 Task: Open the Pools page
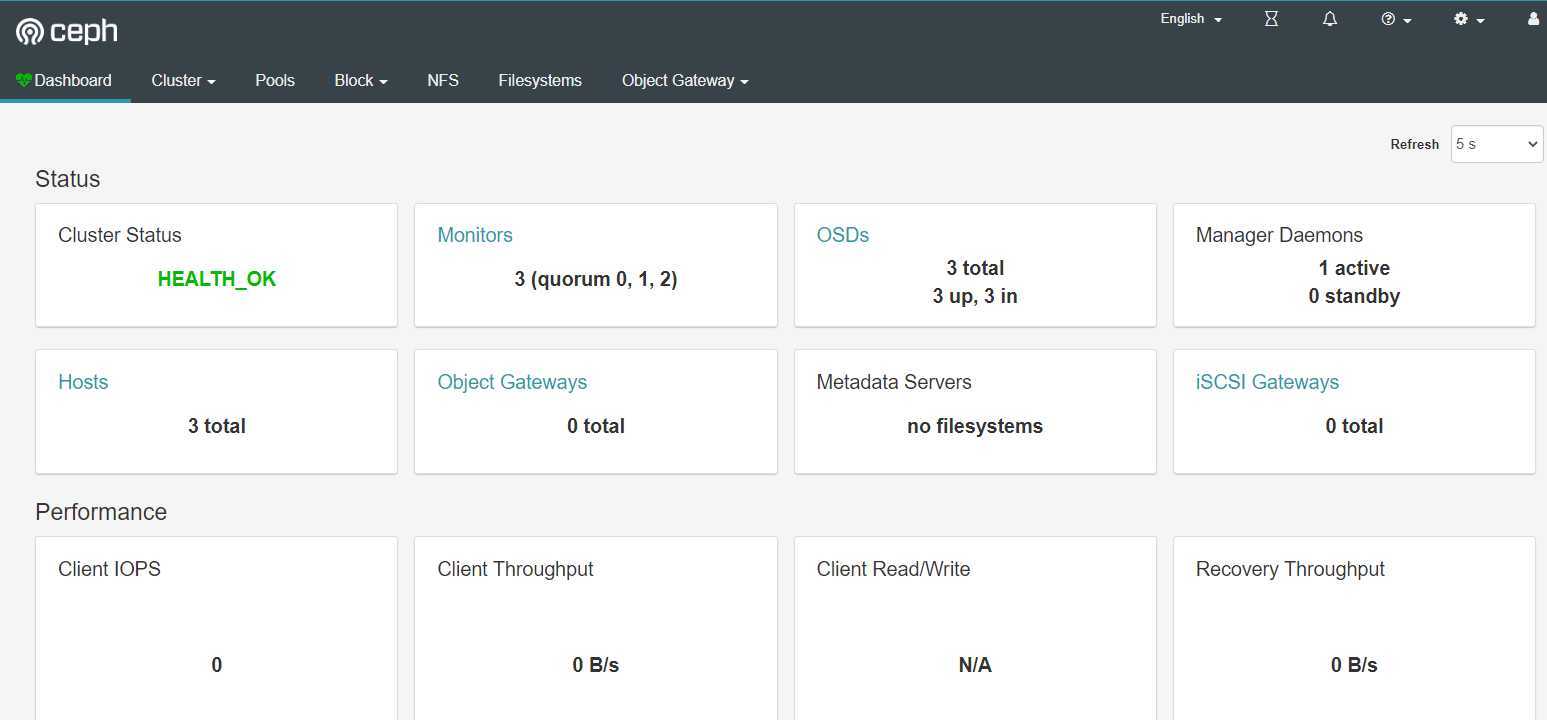pyautogui.click(x=275, y=80)
